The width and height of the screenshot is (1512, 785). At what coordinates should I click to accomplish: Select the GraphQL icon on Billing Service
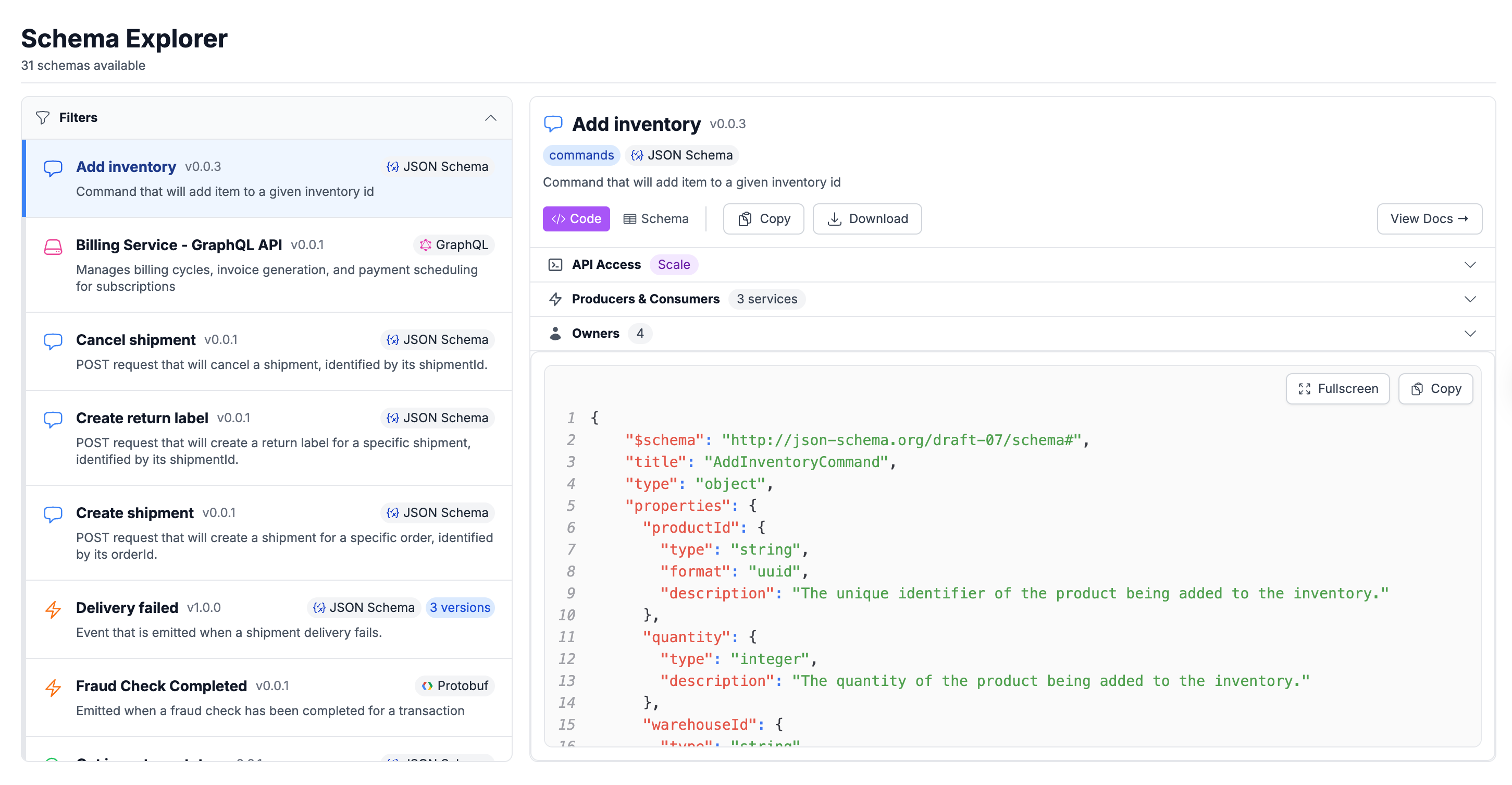(425, 245)
